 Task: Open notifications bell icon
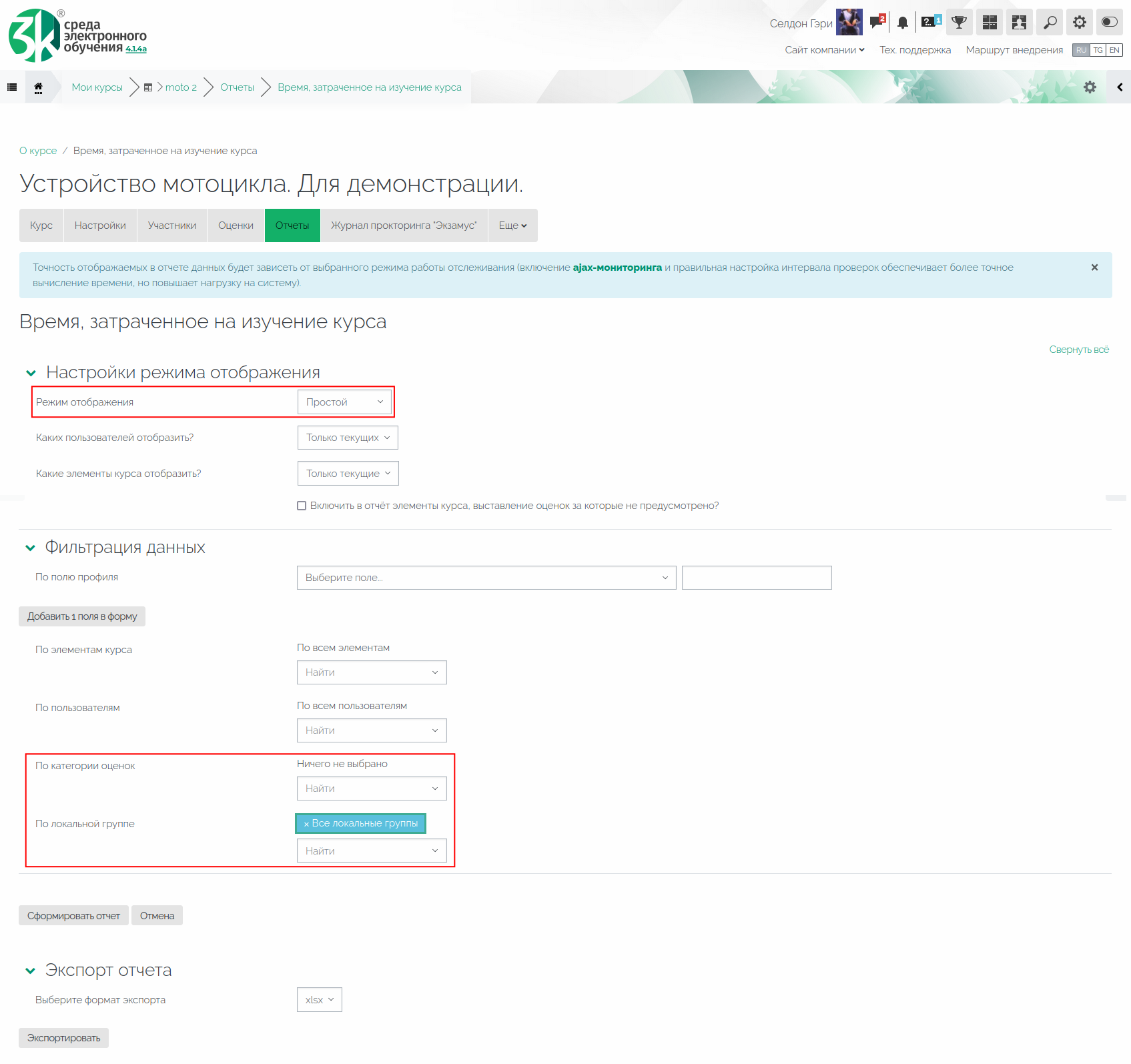[x=902, y=23]
